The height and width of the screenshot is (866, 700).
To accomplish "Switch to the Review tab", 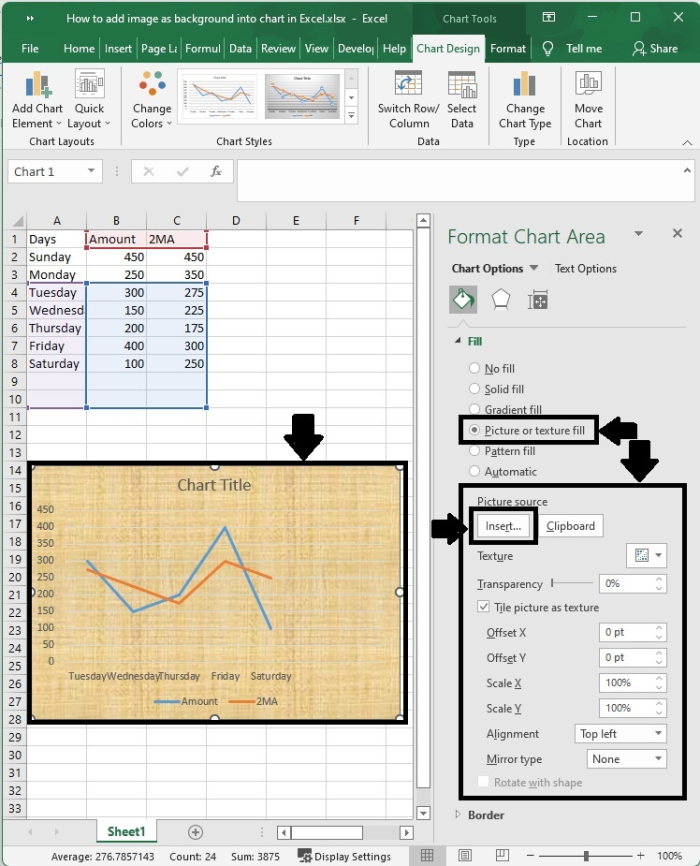I will [278, 49].
